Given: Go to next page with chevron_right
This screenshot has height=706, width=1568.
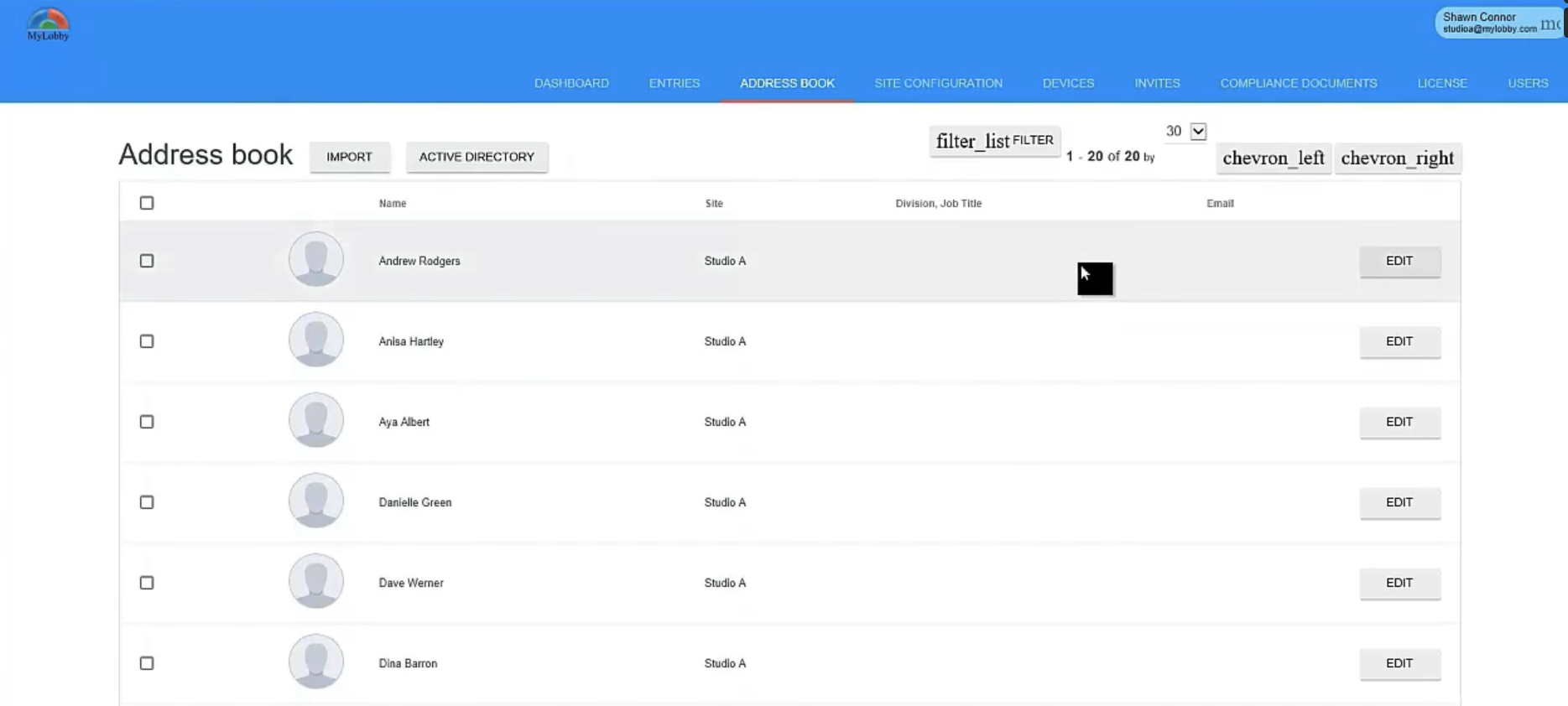Looking at the screenshot, I should [x=1397, y=158].
